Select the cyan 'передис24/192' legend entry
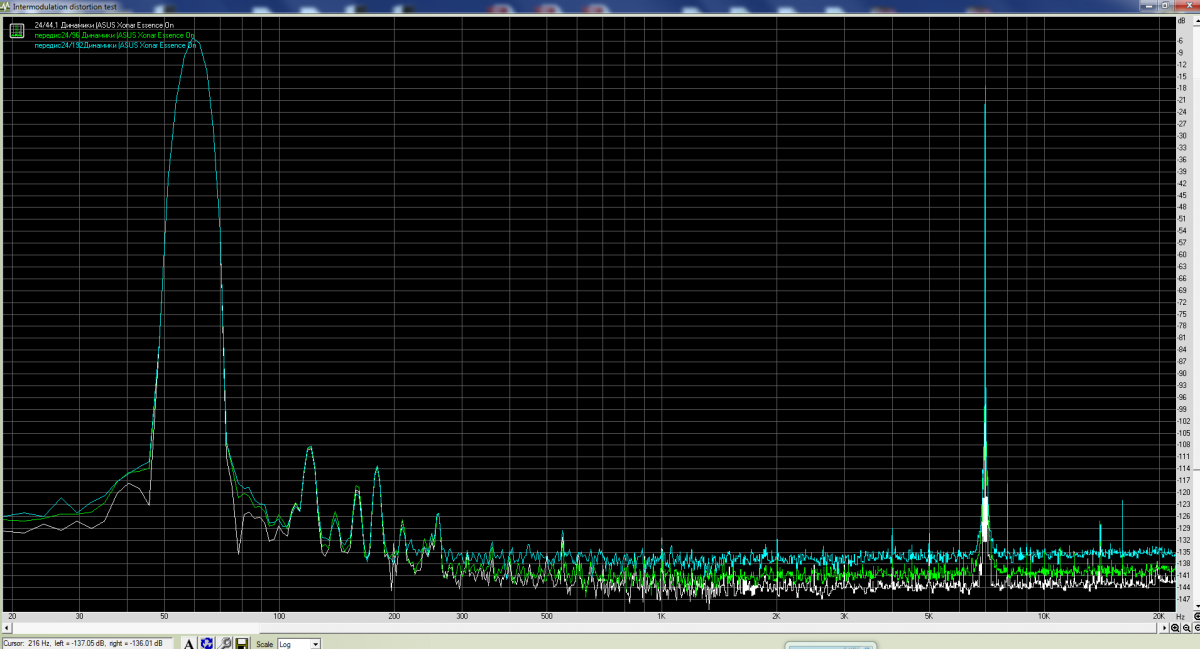Screen dimensions: 1200x649 point(114,45)
